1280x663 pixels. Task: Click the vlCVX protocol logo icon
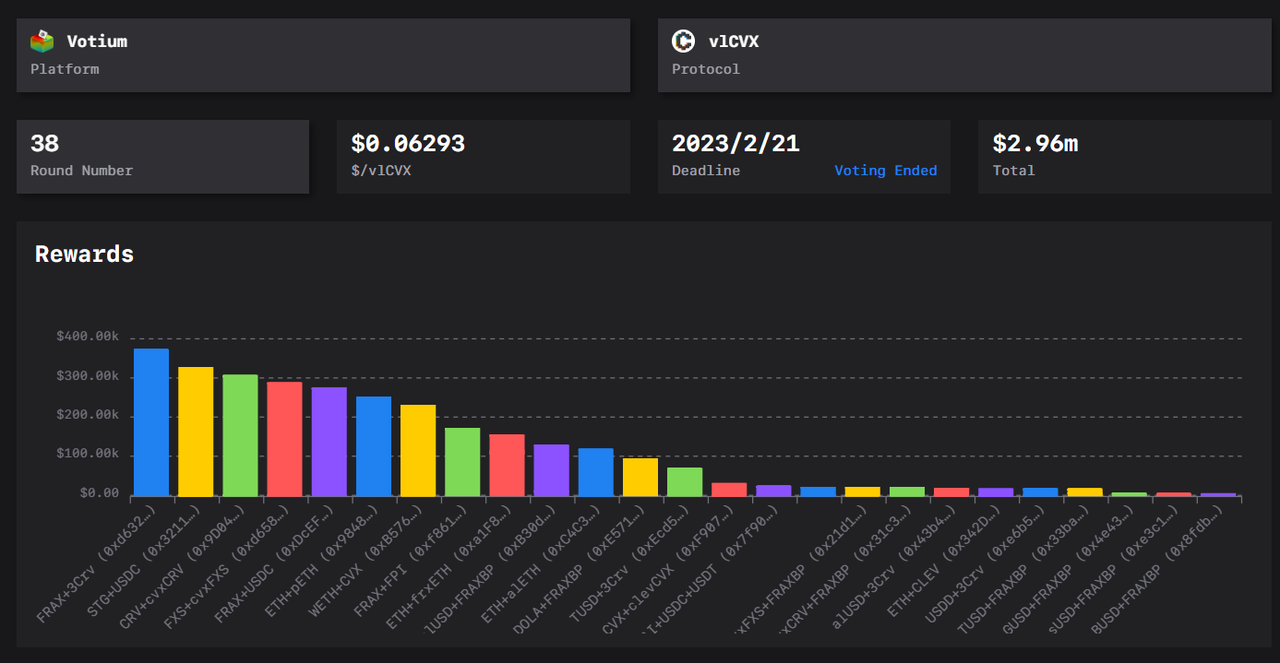tap(683, 42)
